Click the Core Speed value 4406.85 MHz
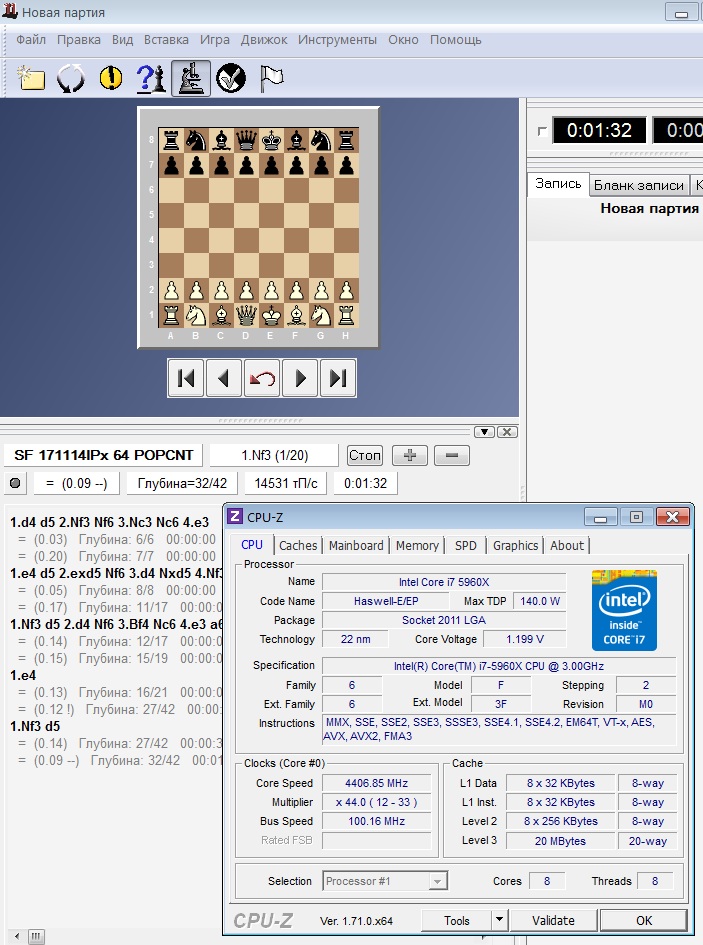 [x=376, y=783]
